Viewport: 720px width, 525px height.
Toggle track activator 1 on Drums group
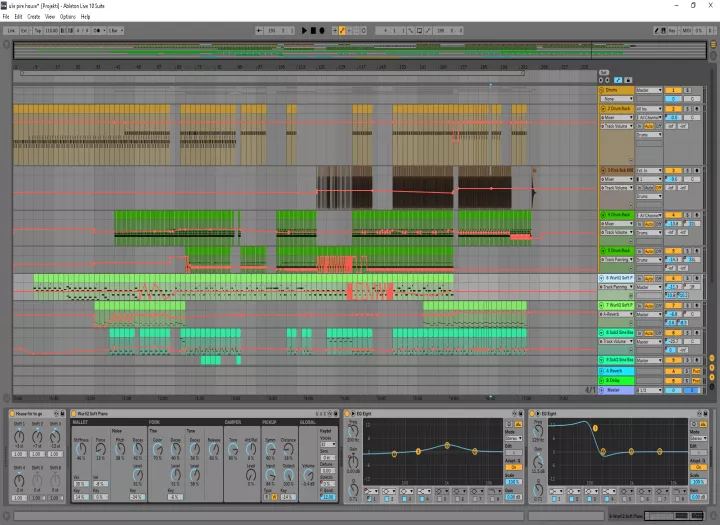[673, 90]
